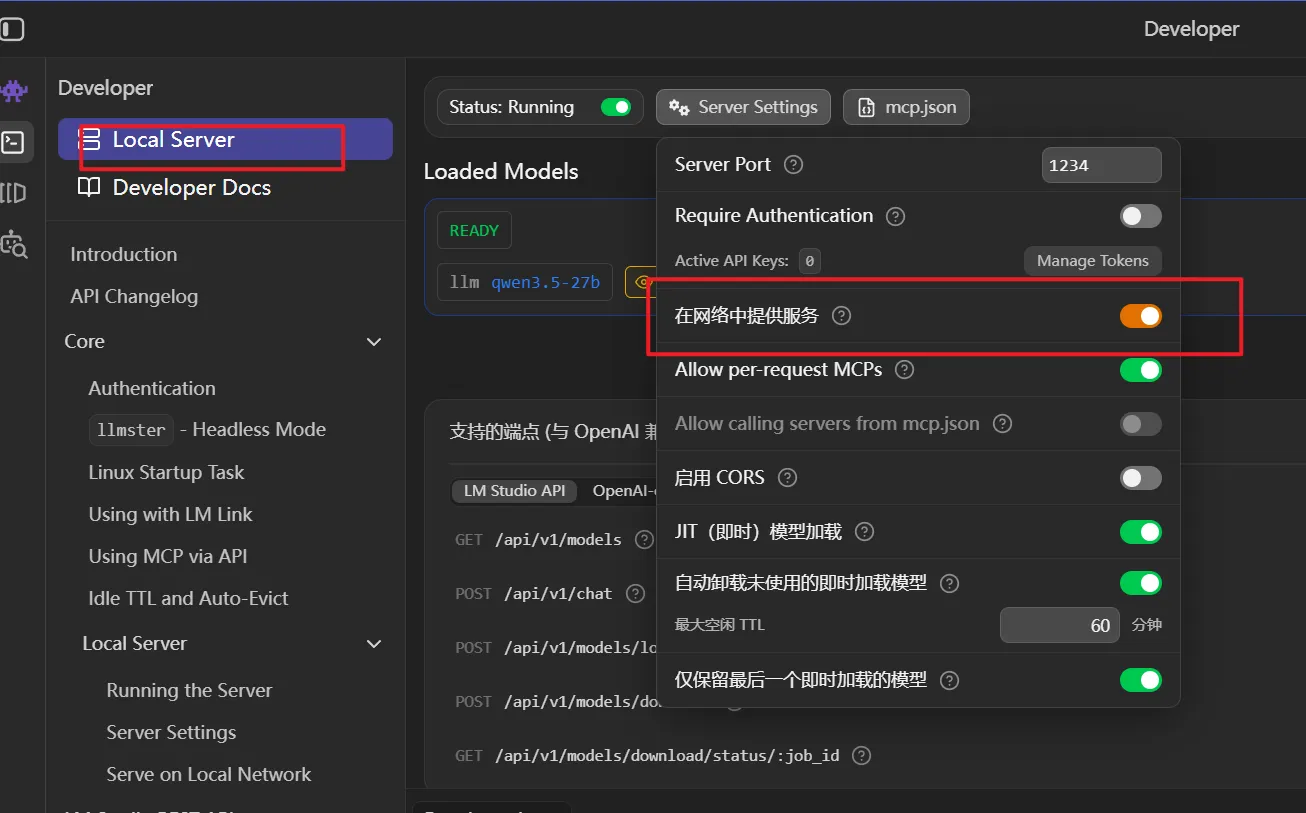Screen dimensions: 1306x813
Task: Collapse the Local Server docs subsection chevron
Action: [374, 644]
